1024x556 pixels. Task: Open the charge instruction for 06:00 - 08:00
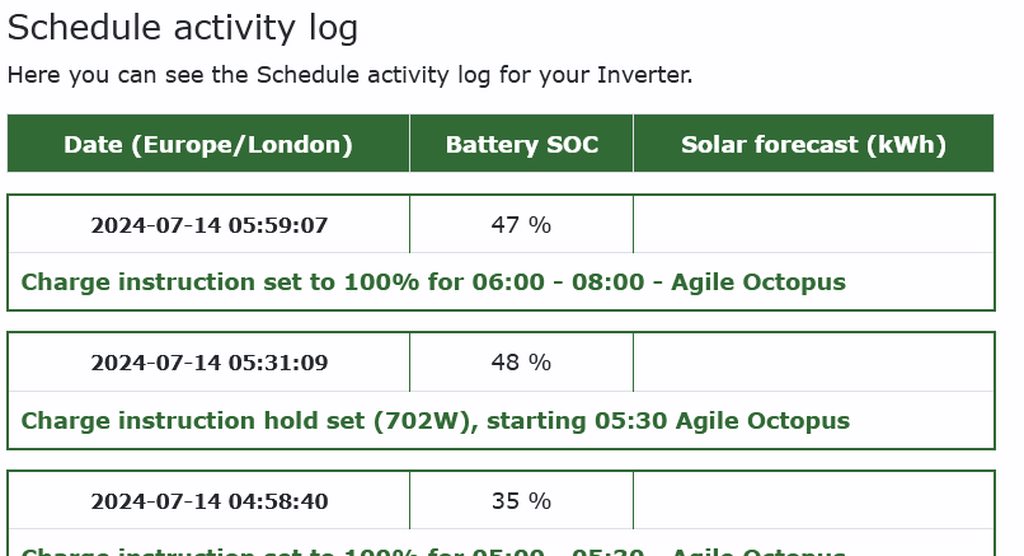pos(433,282)
